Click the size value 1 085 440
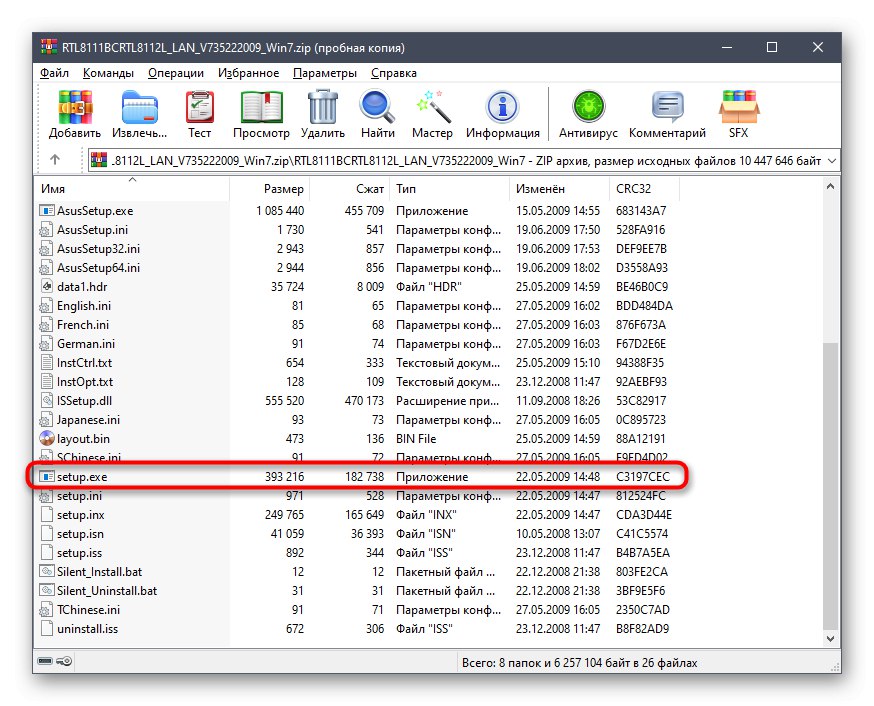Image resolution: width=874 pixels, height=706 pixels. 280,211
